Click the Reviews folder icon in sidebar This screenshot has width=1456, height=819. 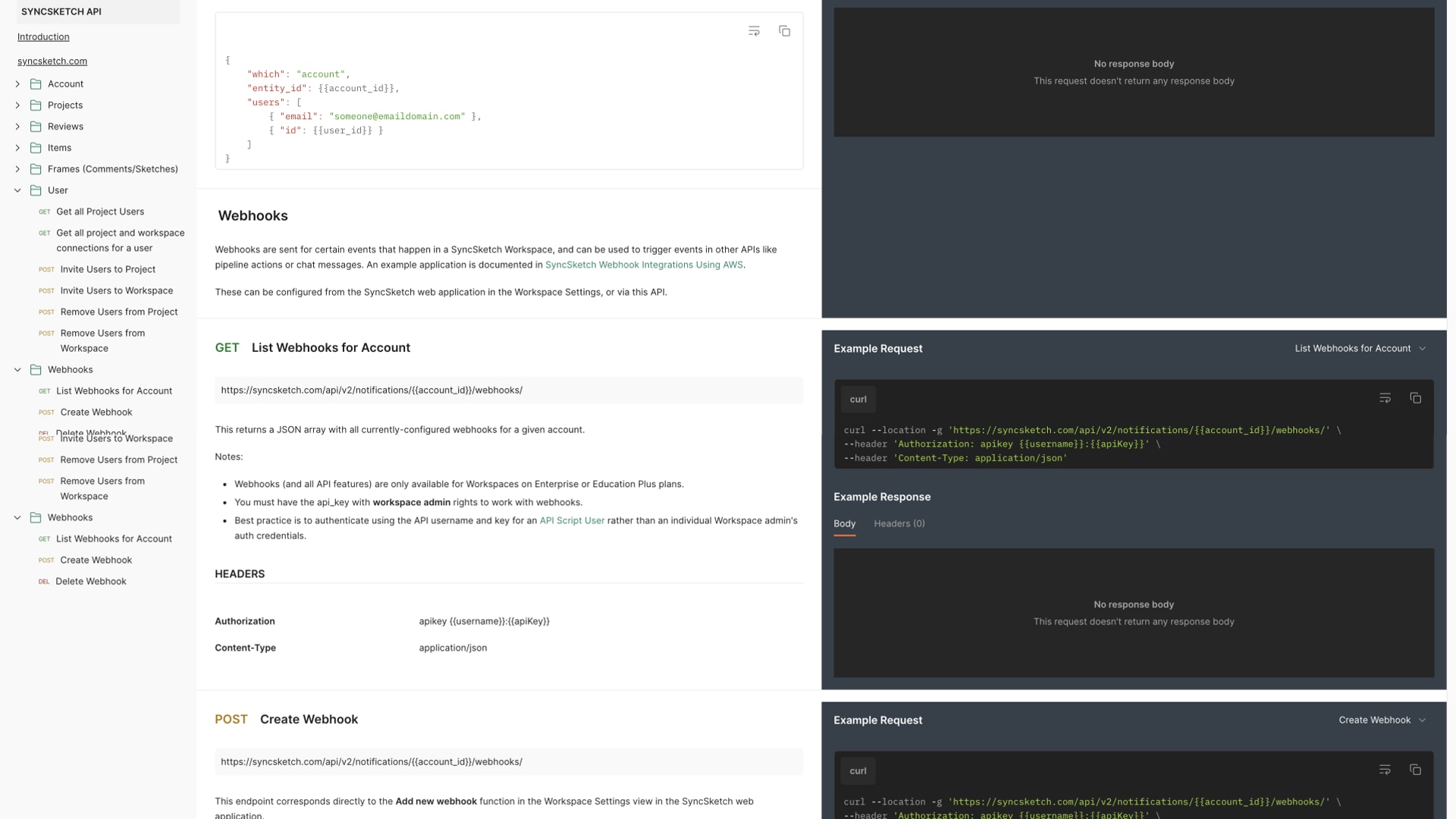36,127
